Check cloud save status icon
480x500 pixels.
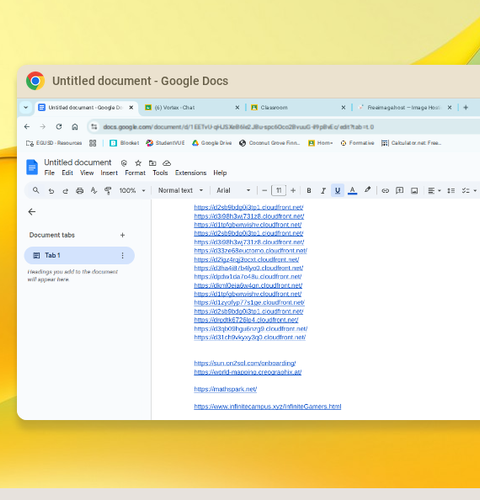click(x=167, y=163)
